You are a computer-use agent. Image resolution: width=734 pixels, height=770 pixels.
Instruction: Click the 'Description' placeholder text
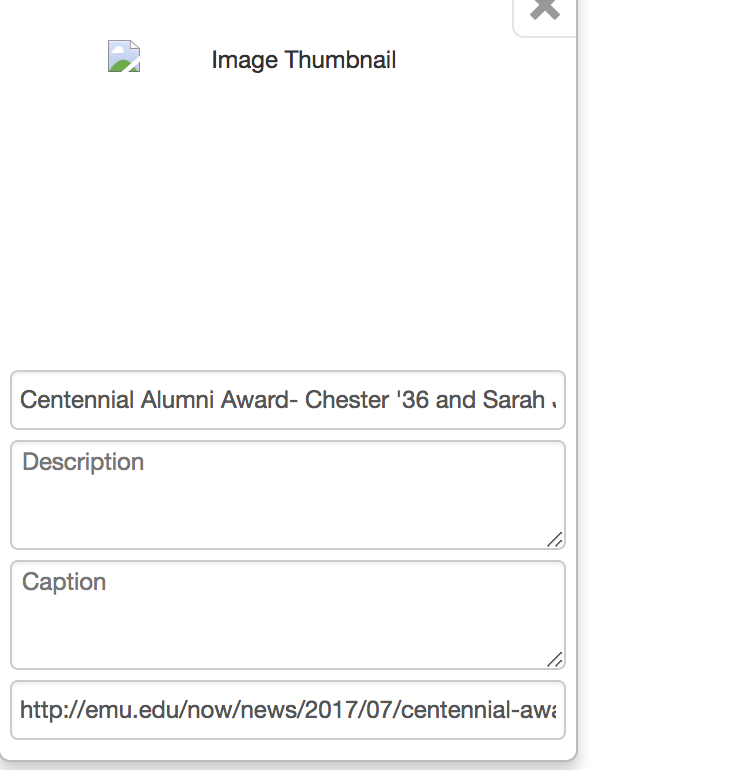83,462
